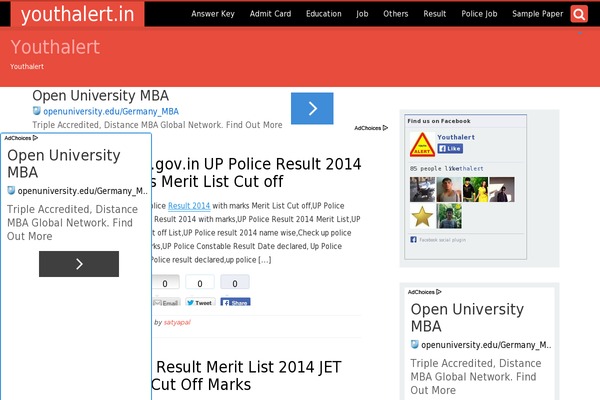Click the Facebook Share button under article
The height and width of the screenshot is (400, 600).
coord(235,302)
